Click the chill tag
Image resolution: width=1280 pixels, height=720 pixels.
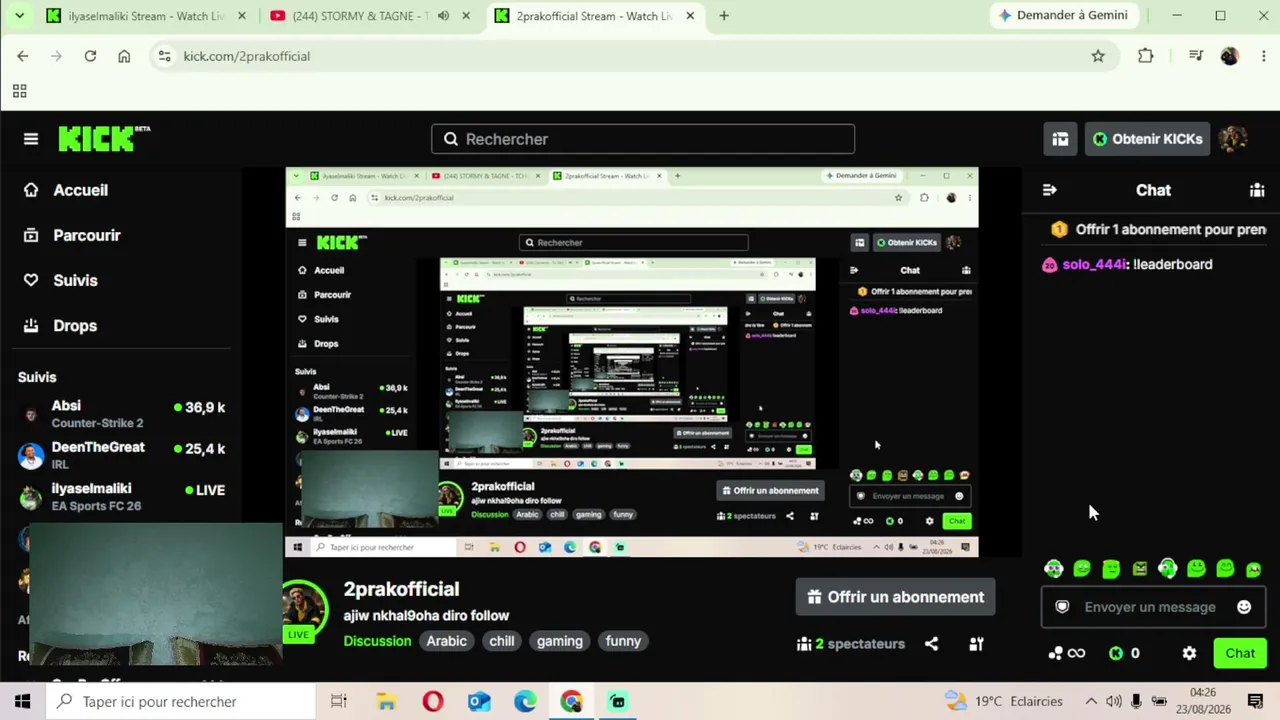502,641
